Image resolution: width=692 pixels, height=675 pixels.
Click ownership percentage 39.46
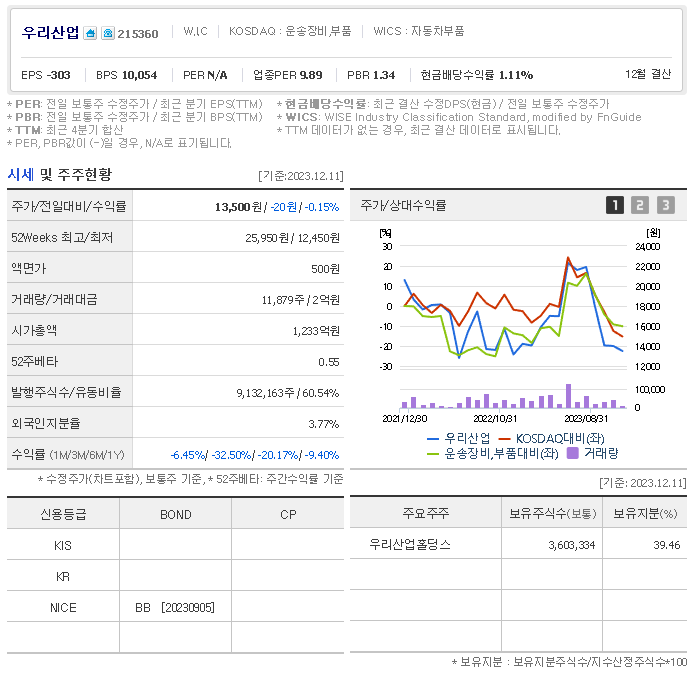coord(667,545)
